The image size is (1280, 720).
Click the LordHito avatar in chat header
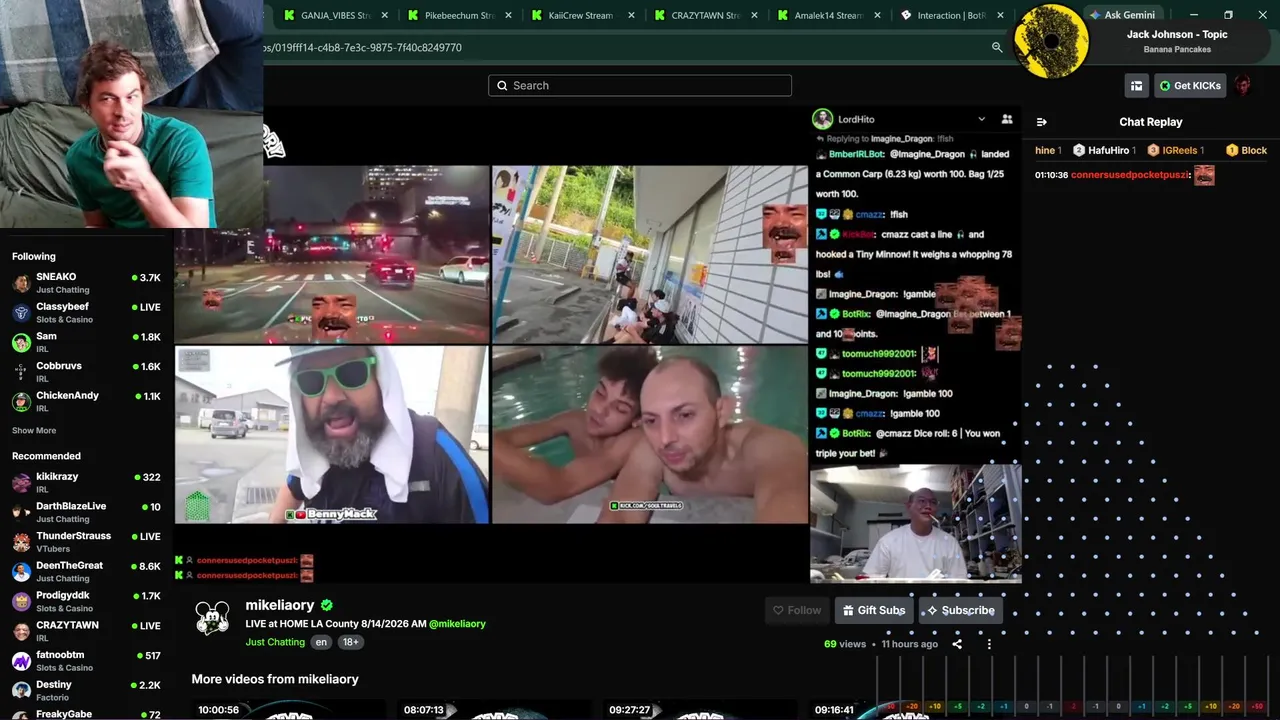(823, 119)
